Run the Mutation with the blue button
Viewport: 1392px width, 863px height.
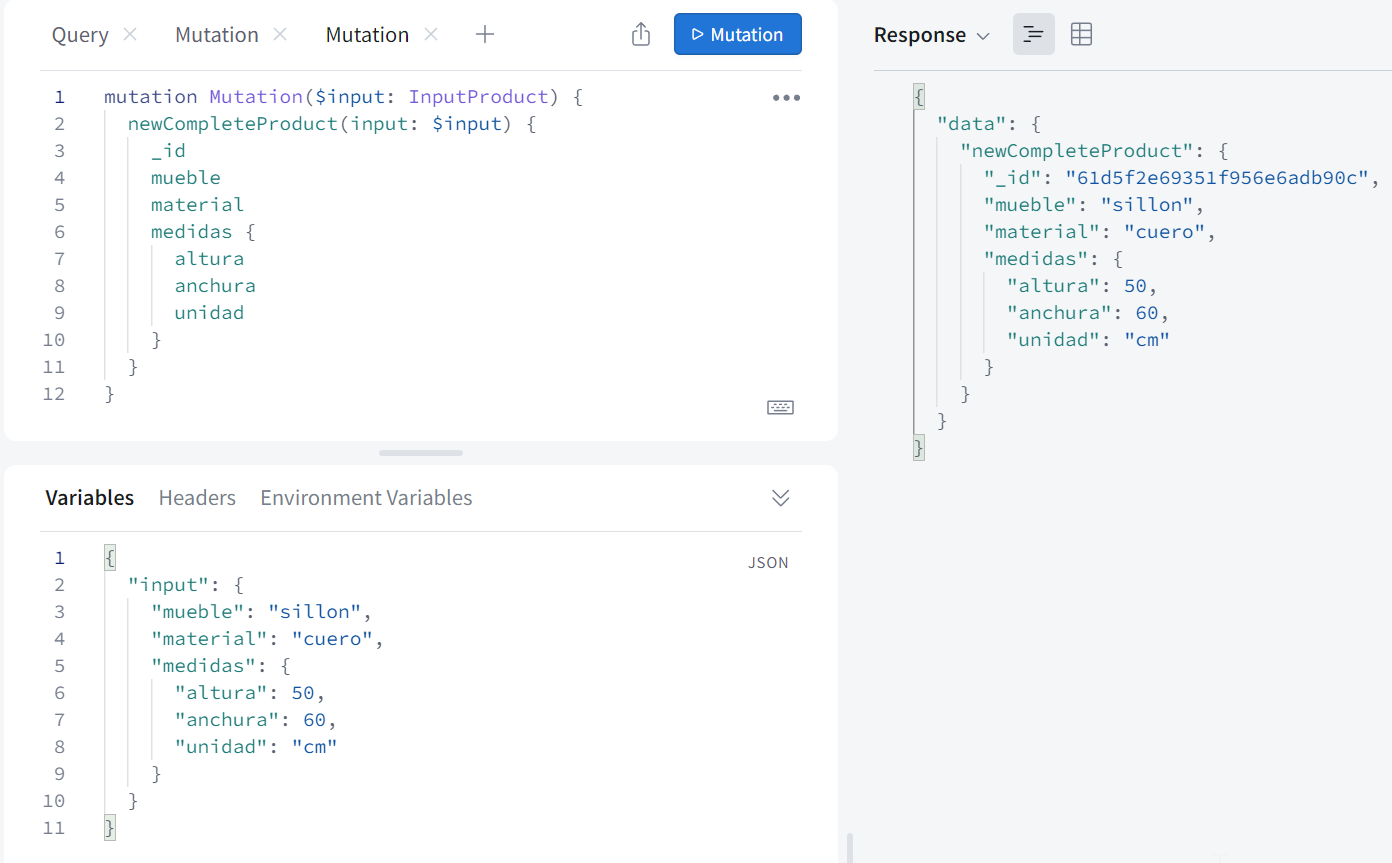click(x=738, y=34)
